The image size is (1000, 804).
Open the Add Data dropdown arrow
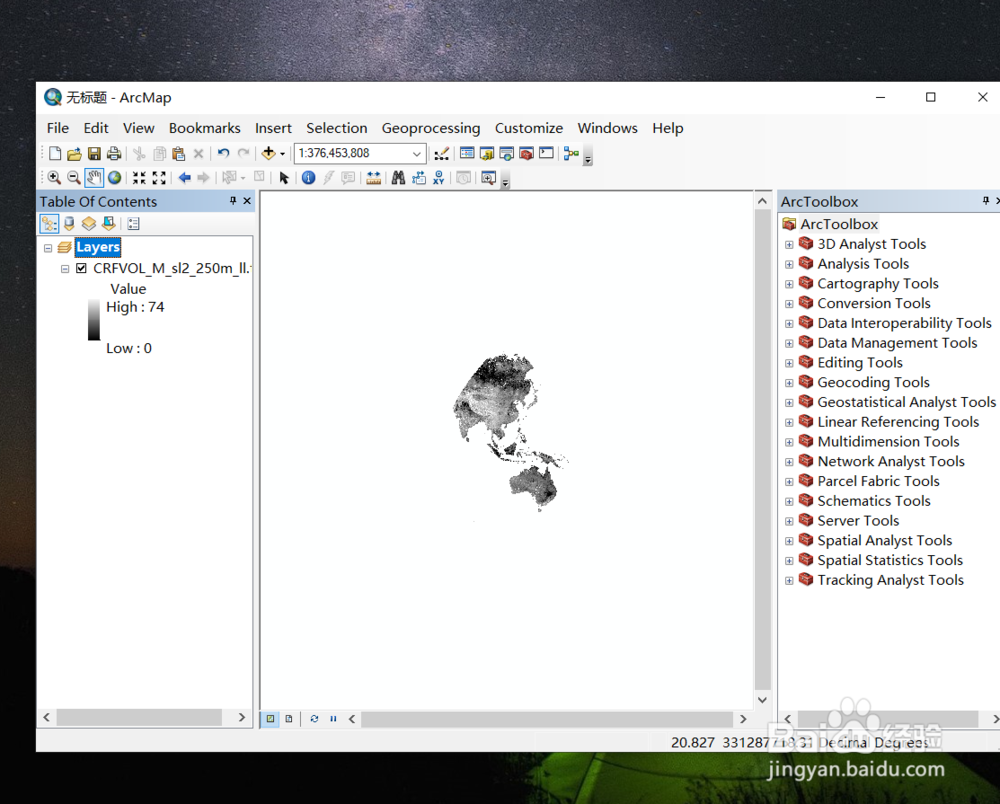click(x=283, y=154)
